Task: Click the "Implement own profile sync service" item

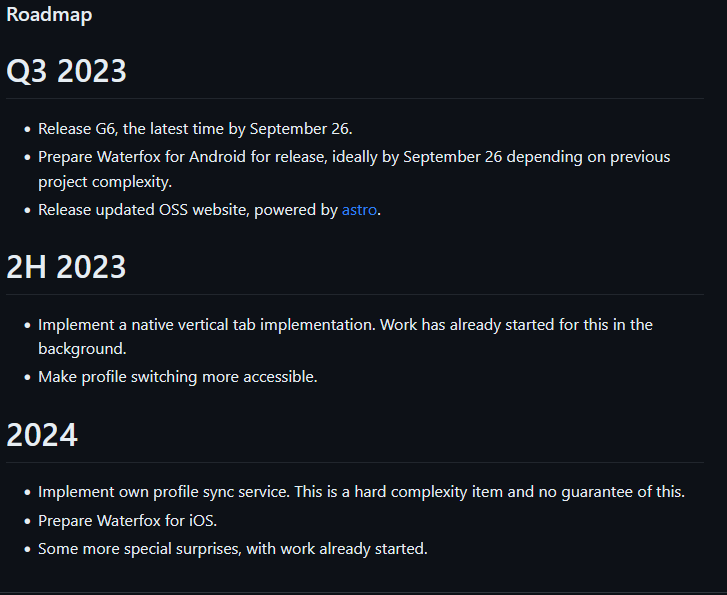Action: [x=361, y=492]
